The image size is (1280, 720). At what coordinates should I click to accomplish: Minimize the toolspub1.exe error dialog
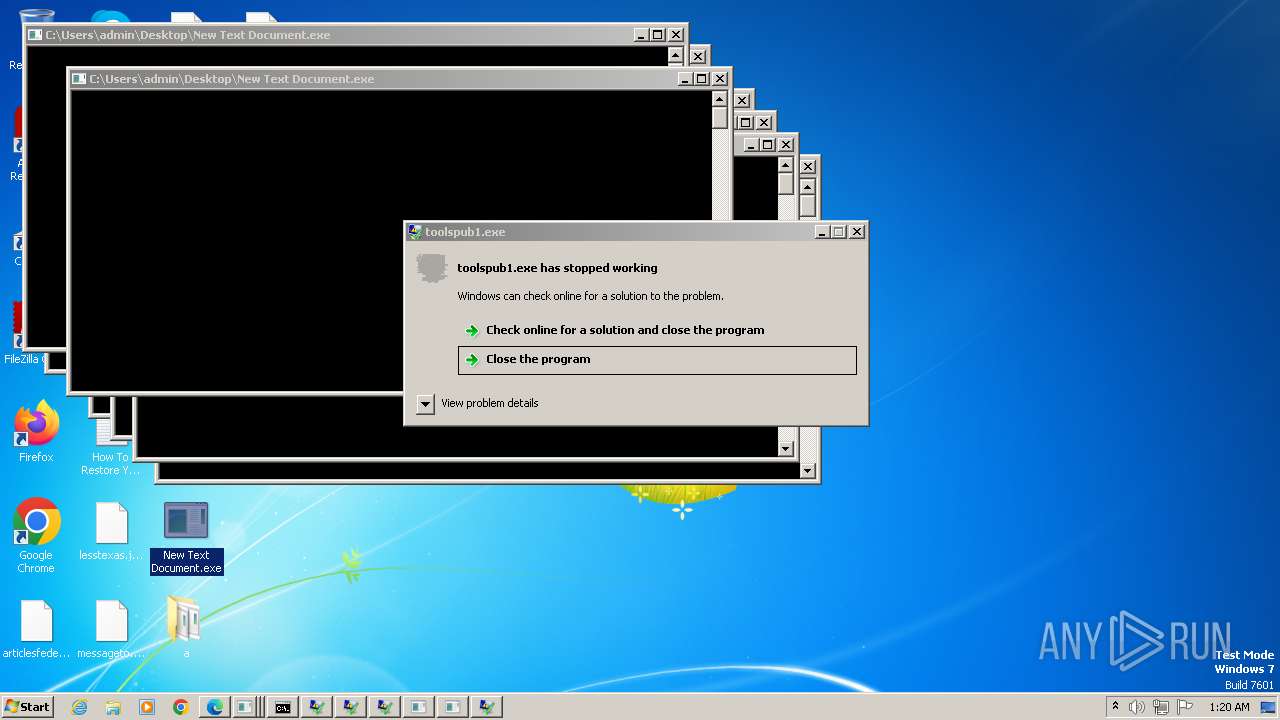tap(822, 232)
